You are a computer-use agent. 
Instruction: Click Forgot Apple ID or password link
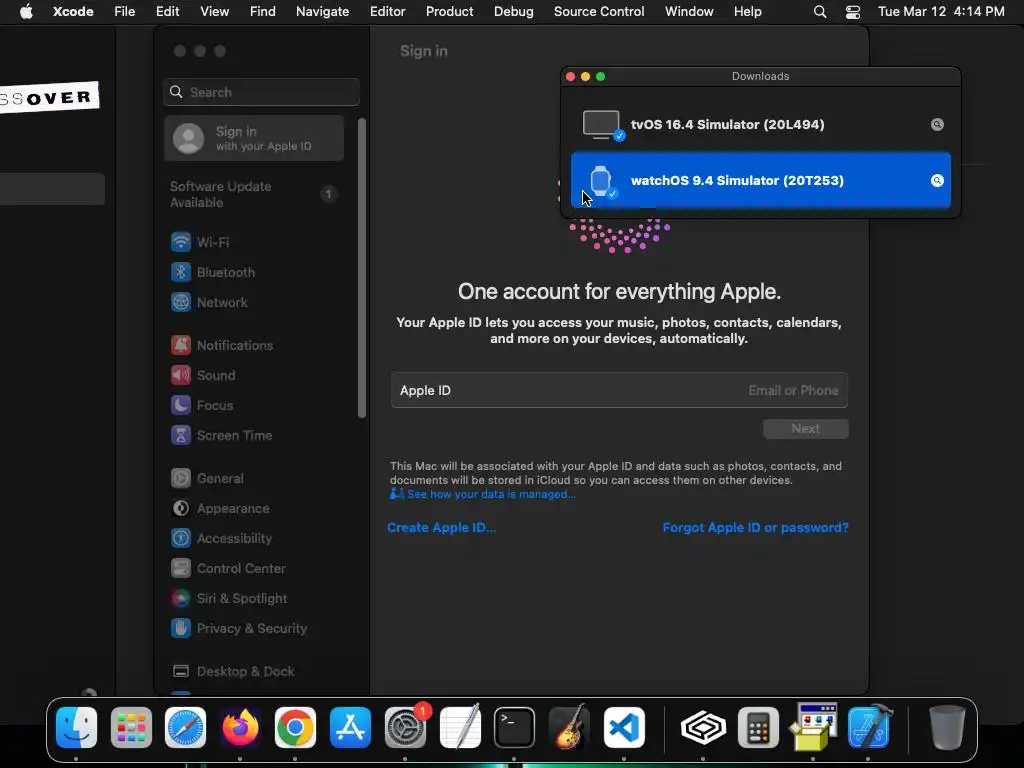coord(756,528)
